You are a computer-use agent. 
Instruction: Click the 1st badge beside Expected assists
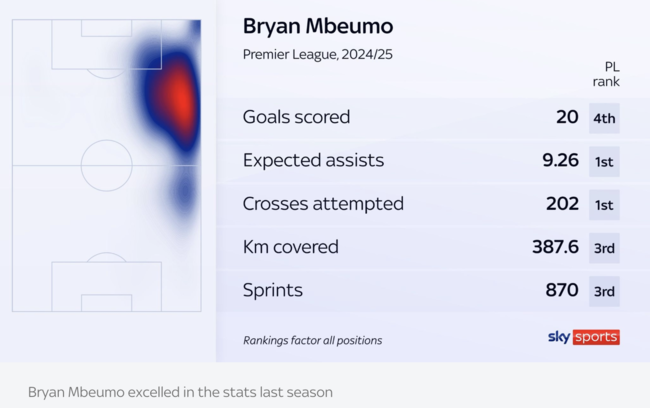click(604, 162)
